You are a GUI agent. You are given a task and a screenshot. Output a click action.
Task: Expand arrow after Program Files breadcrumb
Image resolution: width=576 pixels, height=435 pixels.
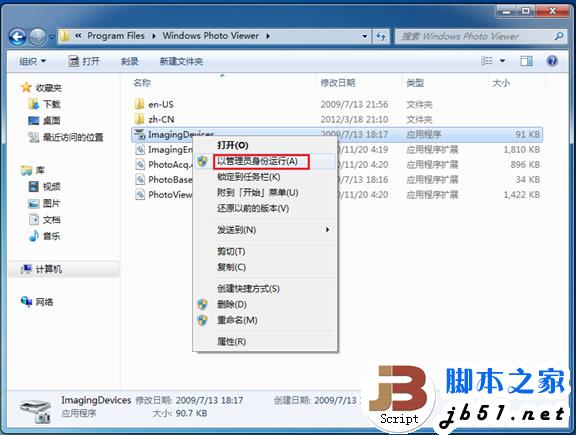click(x=154, y=36)
